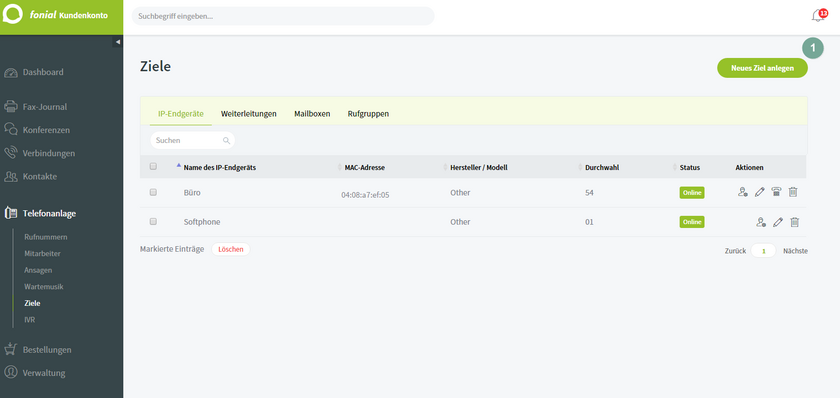Delete Softphone using trash icon
Screen dimensions: 840x398
tap(795, 222)
